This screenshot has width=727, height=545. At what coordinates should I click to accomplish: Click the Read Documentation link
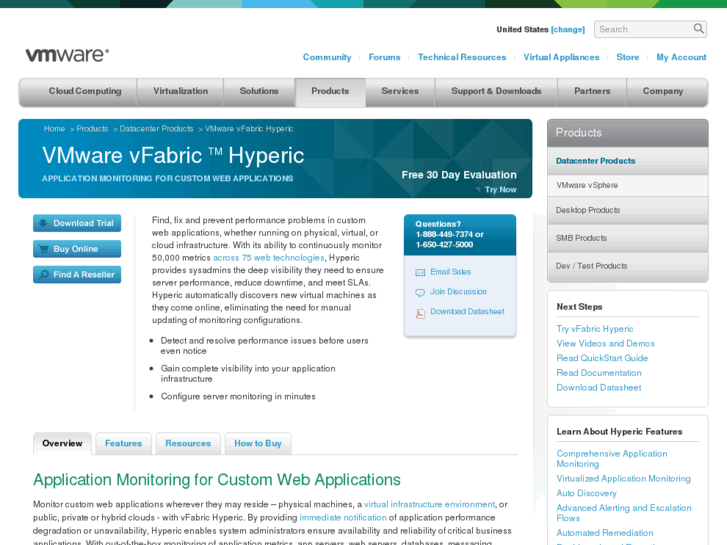(x=599, y=372)
